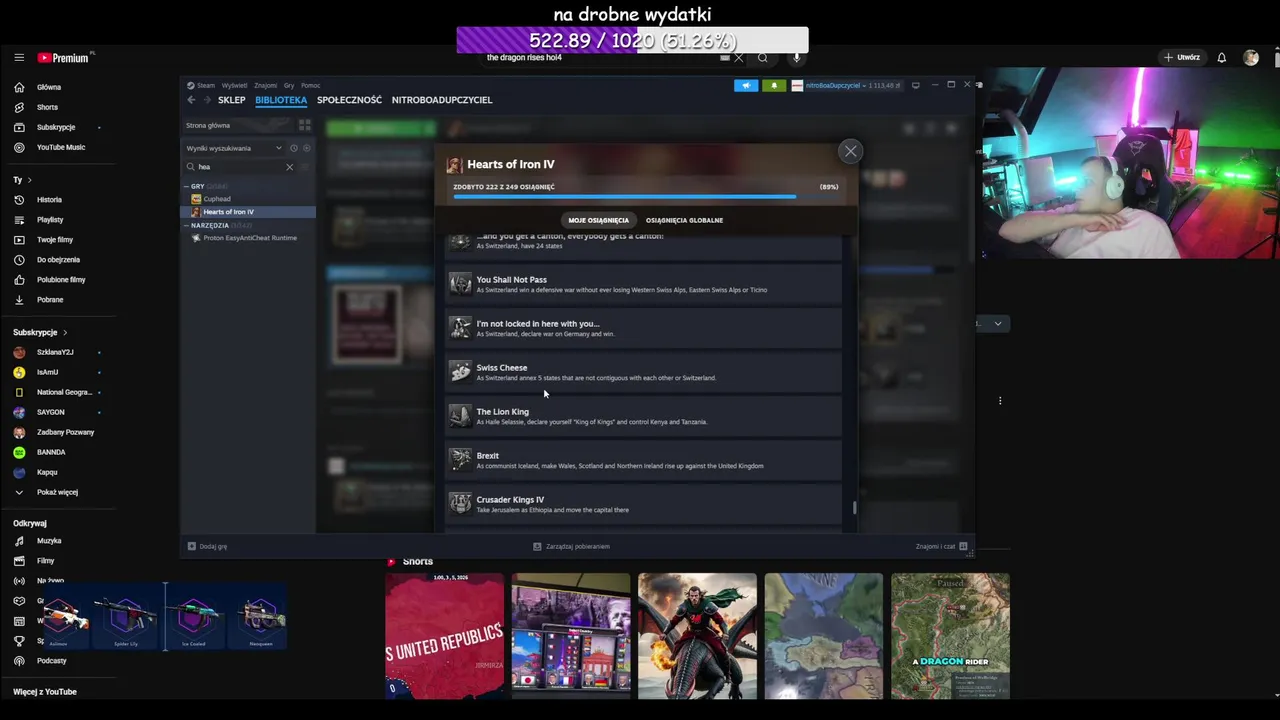Screen dimensions: 1280x720
Task: Open Playlisty in the YouTube sidebar
Action: coord(50,220)
